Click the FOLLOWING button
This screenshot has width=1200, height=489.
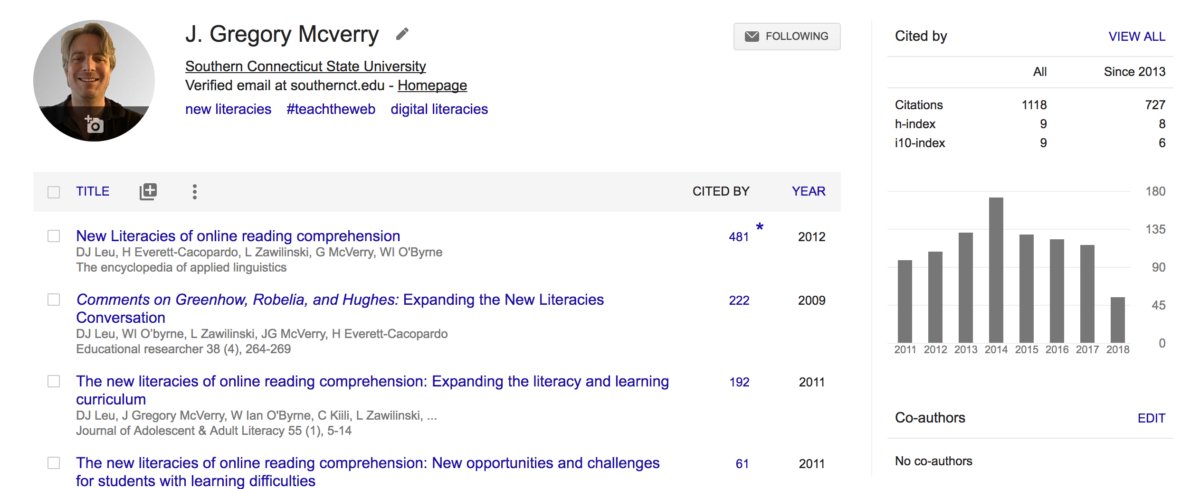pos(787,36)
